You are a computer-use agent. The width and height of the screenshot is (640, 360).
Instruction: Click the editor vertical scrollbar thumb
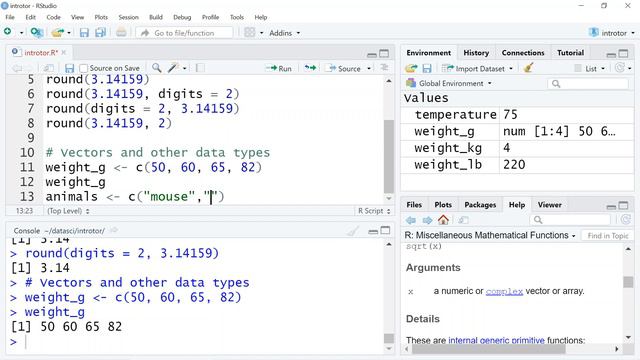(x=389, y=156)
